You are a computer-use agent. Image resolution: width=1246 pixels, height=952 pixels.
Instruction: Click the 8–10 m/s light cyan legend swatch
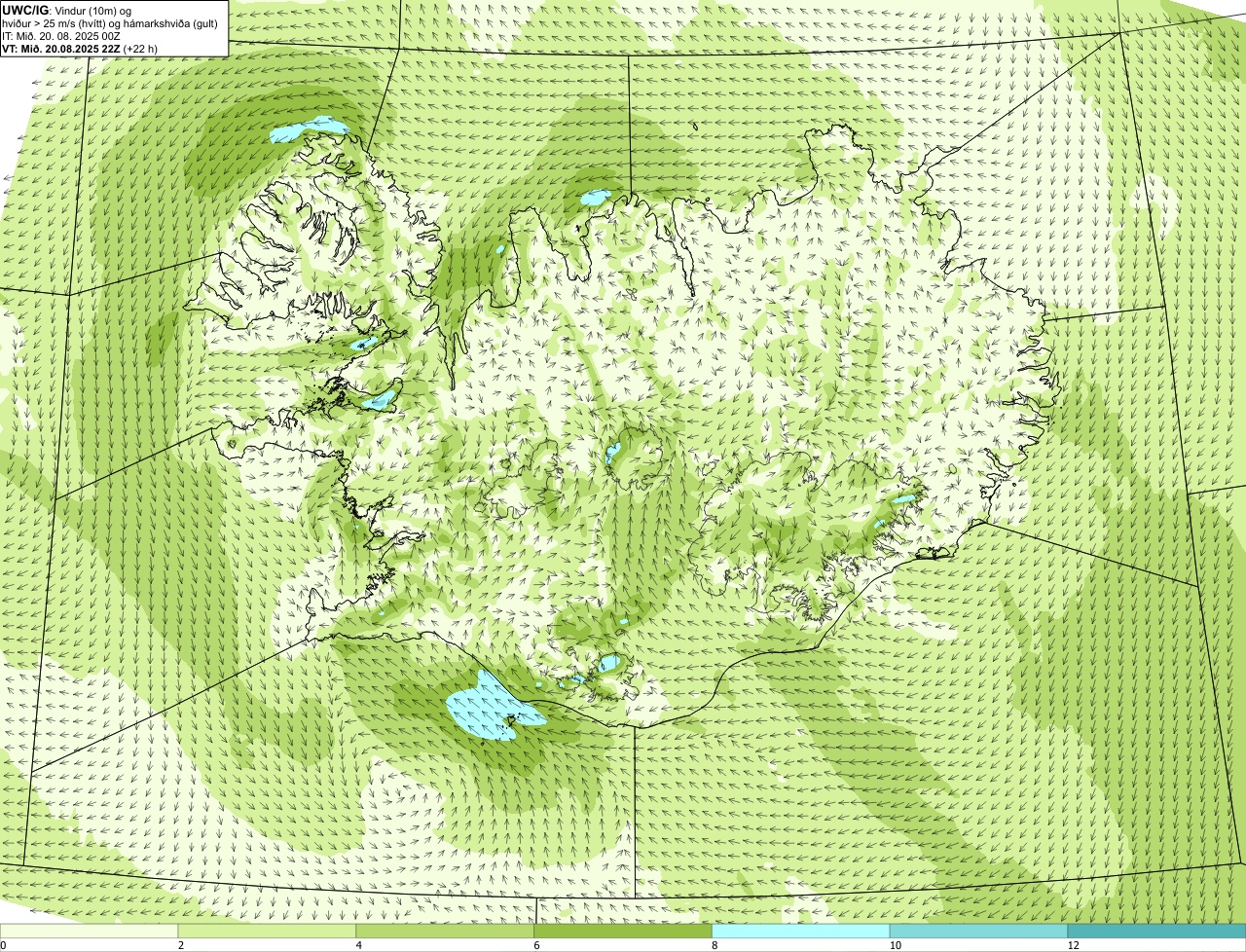coord(801,932)
